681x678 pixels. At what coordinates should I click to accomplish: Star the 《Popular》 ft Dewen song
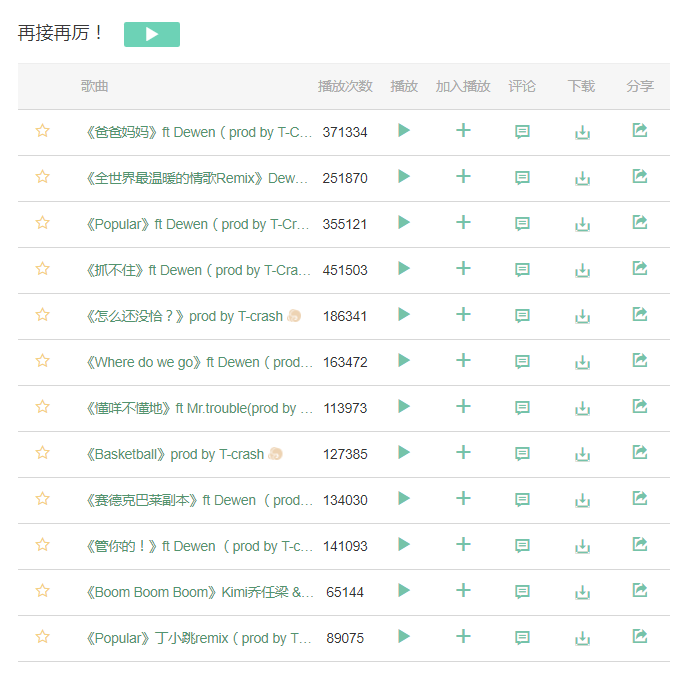point(43,222)
